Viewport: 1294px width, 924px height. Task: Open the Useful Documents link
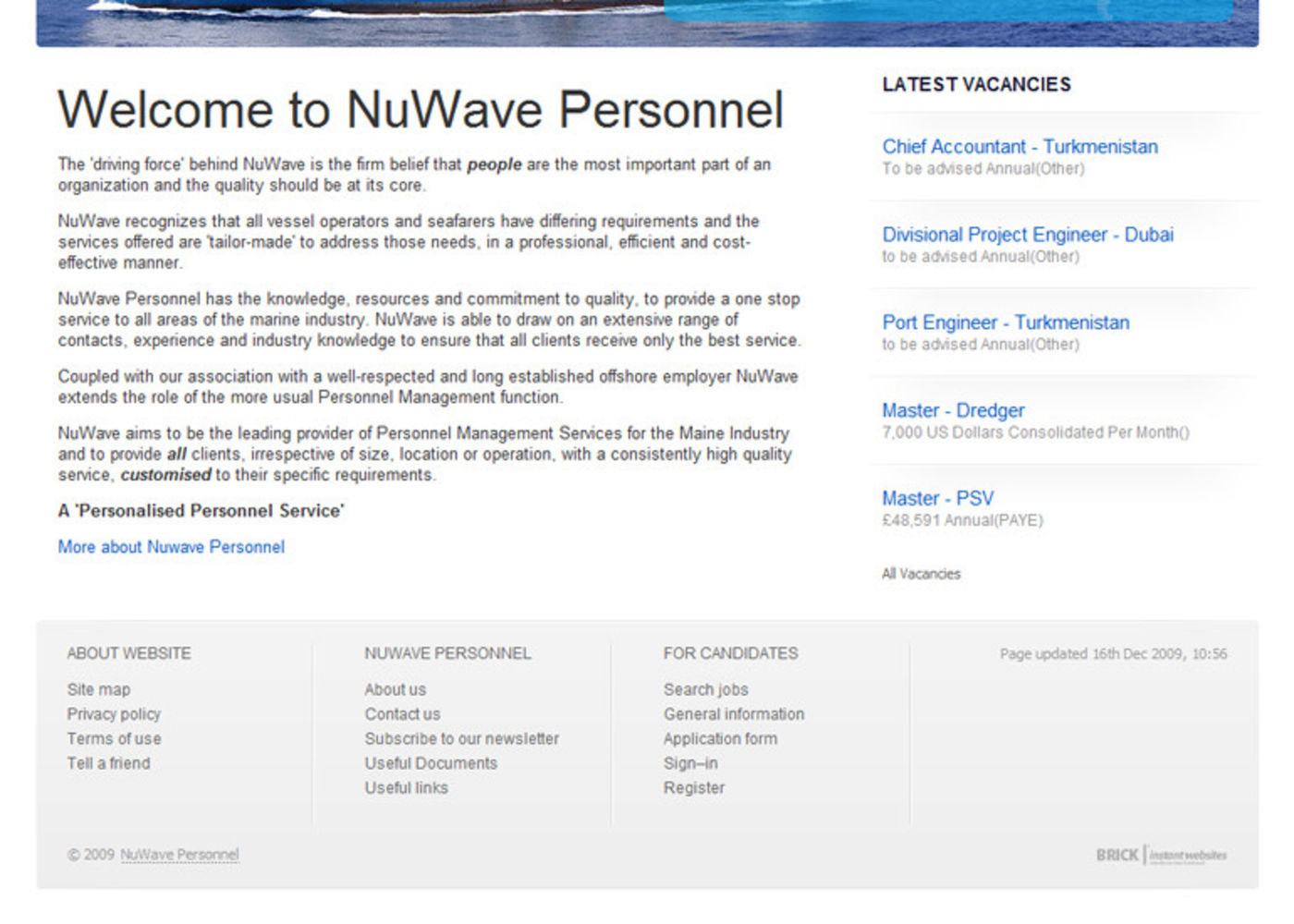click(431, 763)
